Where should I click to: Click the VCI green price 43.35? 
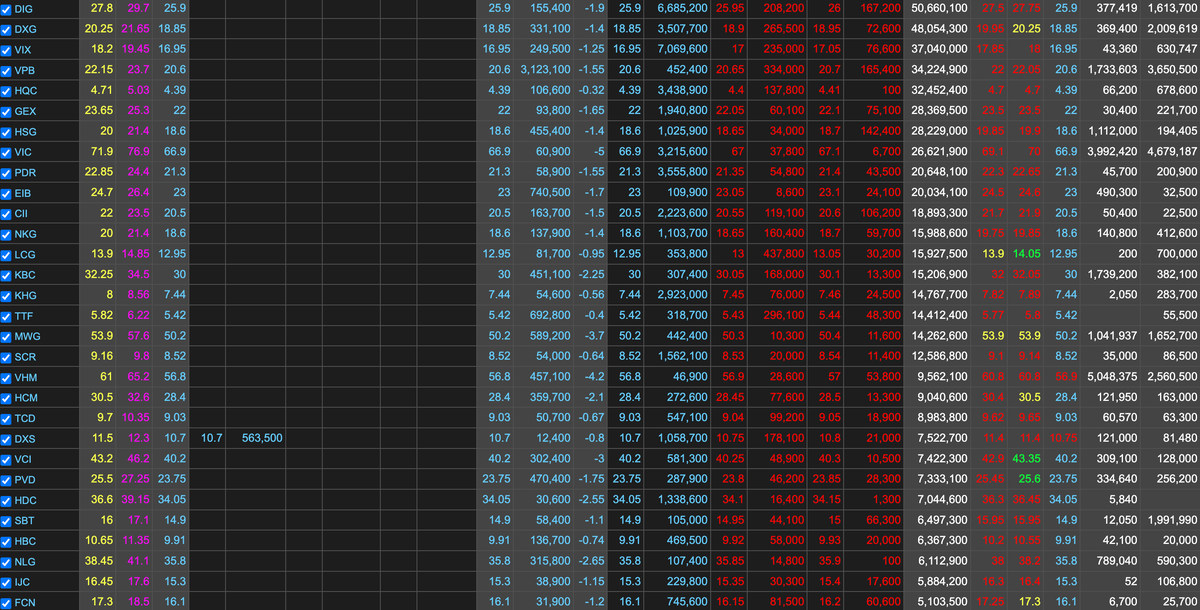[1026, 458]
